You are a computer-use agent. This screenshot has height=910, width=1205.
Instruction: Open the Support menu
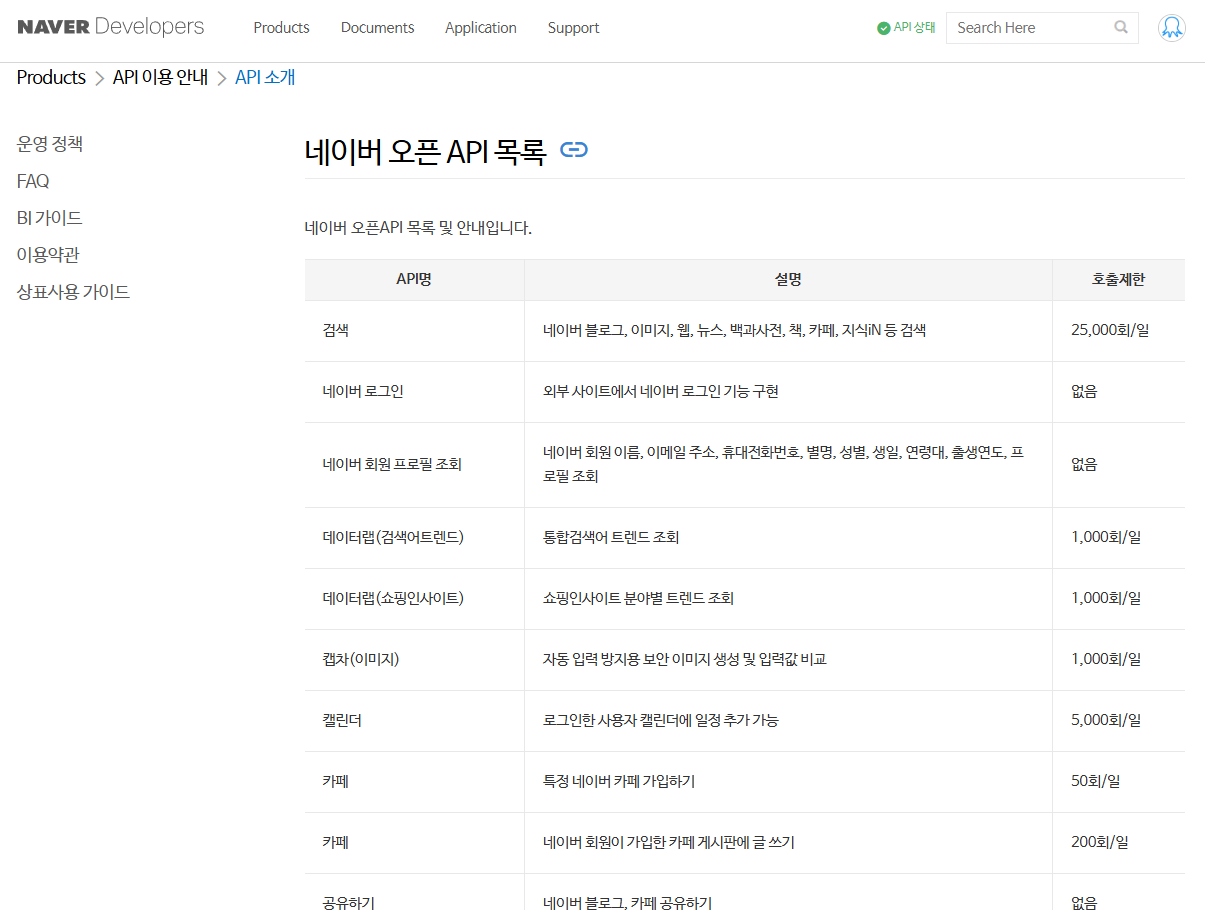click(x=573, y=28)
